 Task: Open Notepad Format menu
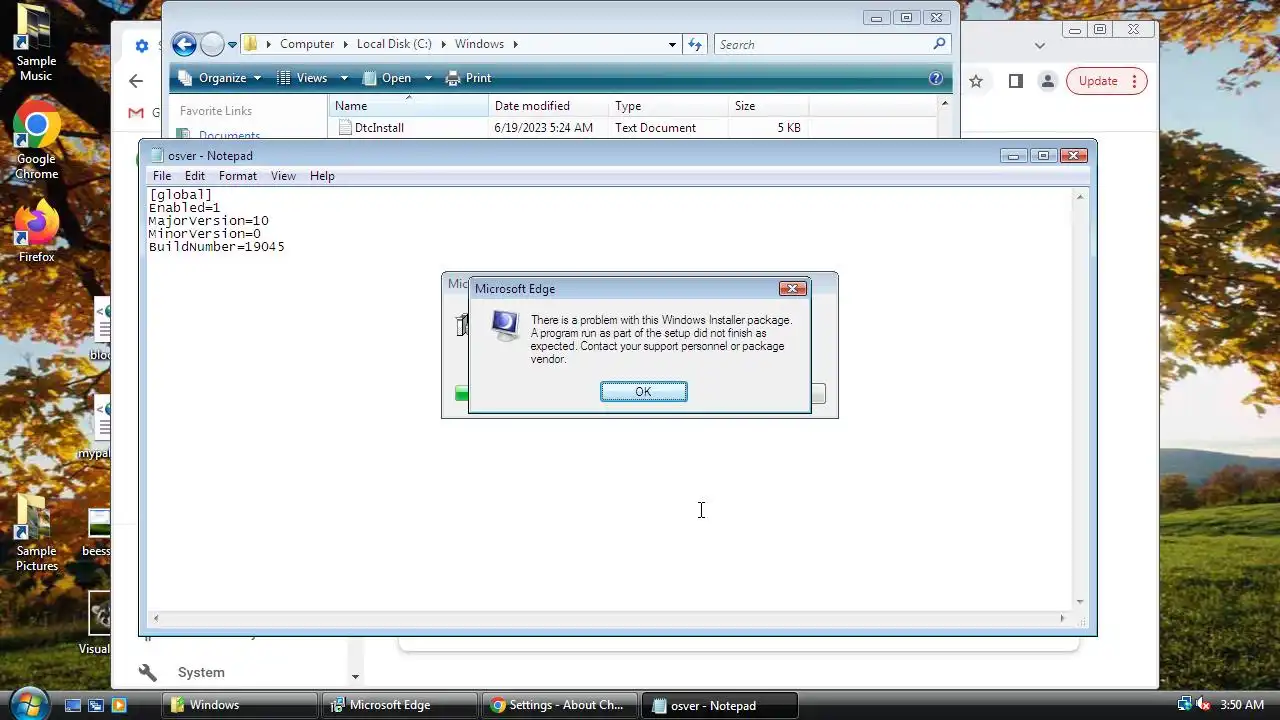coord(238,176)
